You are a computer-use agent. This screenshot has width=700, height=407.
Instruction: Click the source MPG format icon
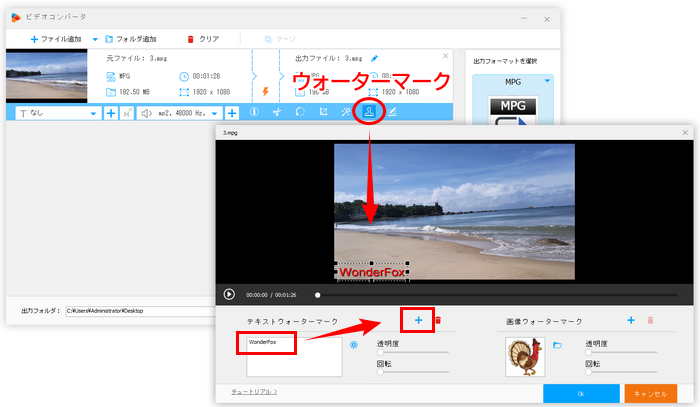pyautogui.click(x=111, y=76)
